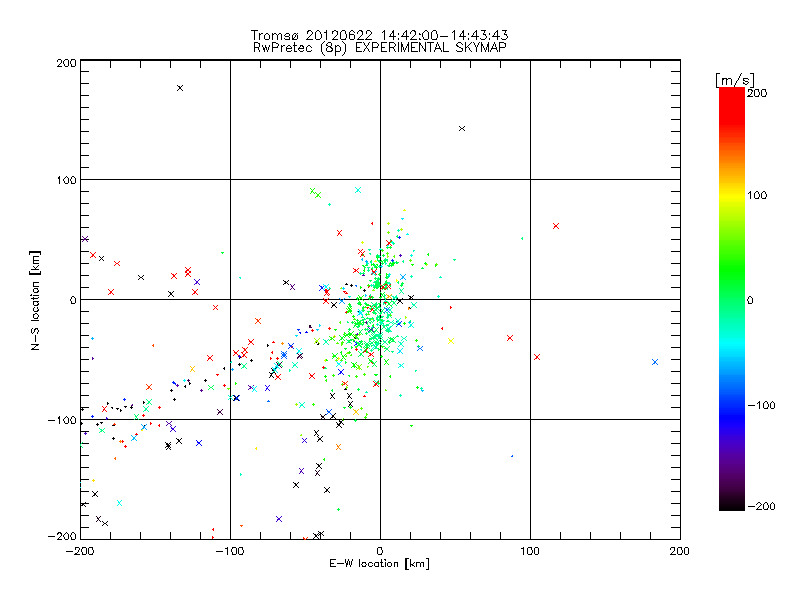Click the colorbar label '-200'

coord(761,506)
